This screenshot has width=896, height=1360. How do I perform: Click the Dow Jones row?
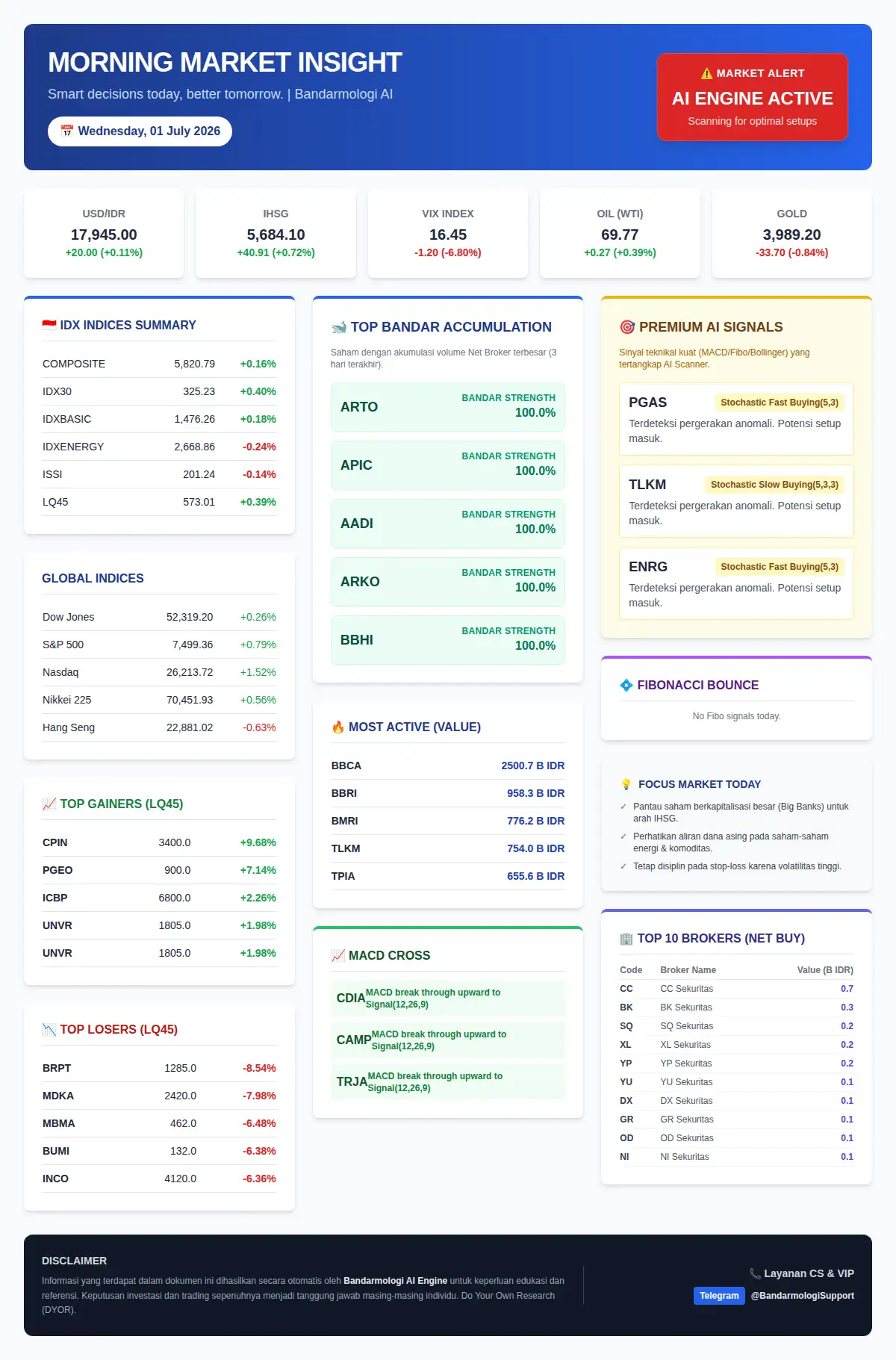159,617
